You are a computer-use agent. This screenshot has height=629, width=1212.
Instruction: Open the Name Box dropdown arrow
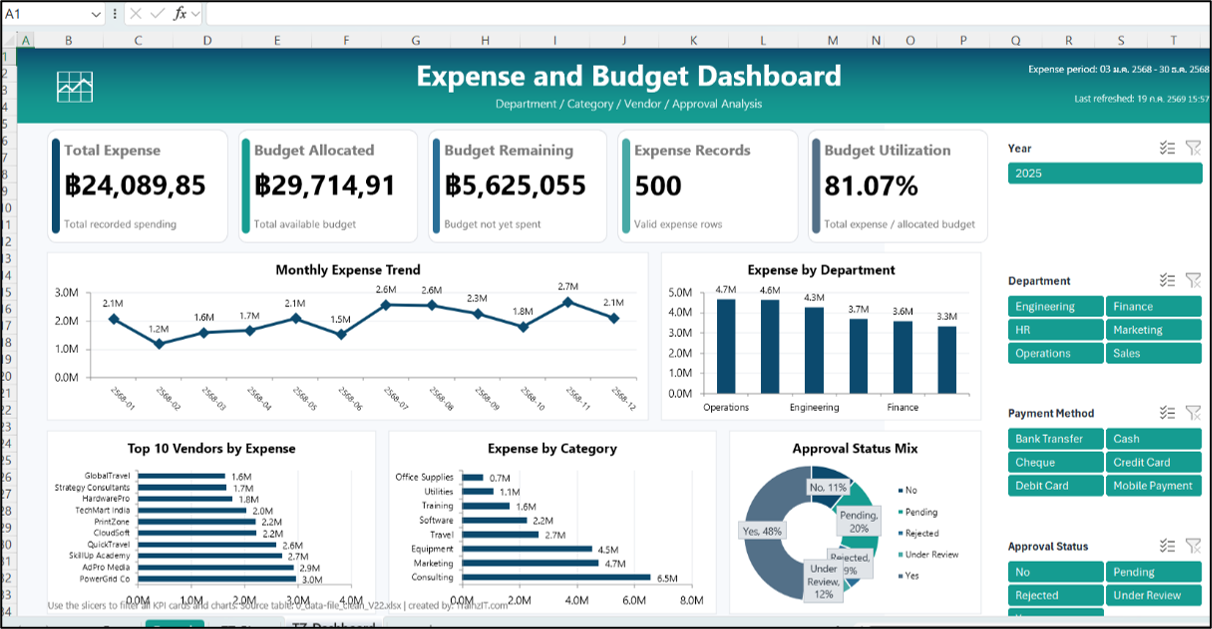tap(96, 15)
